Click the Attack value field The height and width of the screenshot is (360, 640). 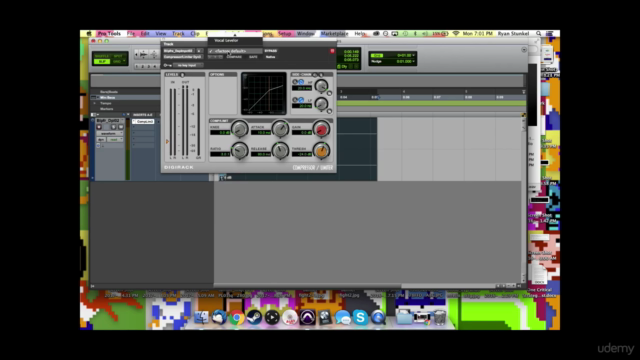tap(261, 133)
